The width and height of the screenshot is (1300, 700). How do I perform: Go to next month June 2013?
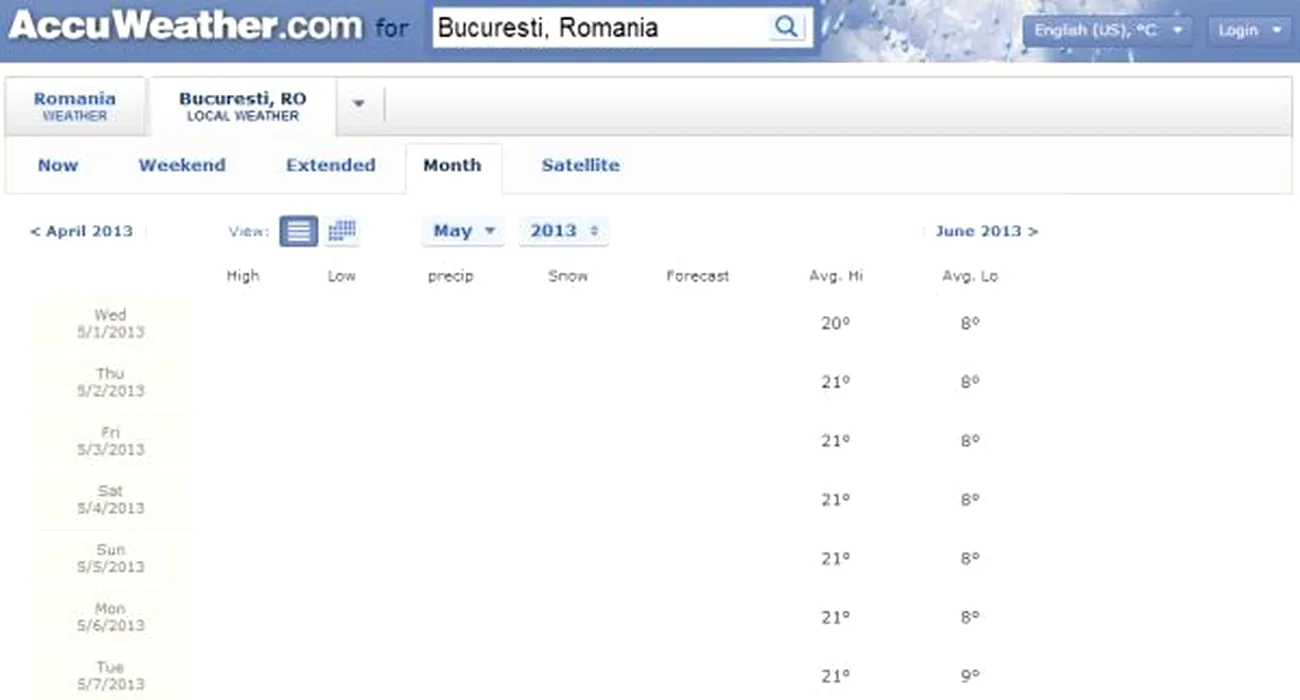(986, 231)
